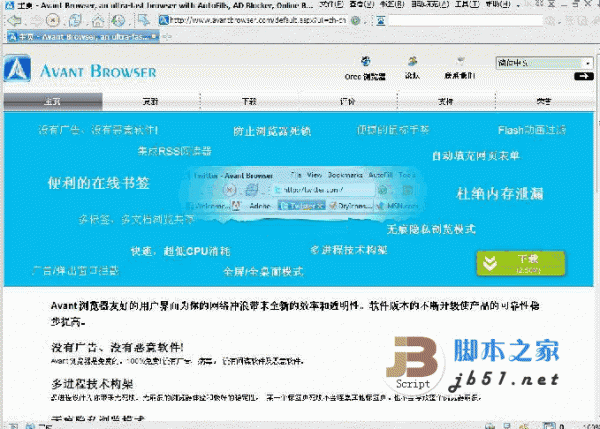600x429 pixels.
Task: Click the body heading 没有广告、没有恶意软件!
Action: pos(117,347)
